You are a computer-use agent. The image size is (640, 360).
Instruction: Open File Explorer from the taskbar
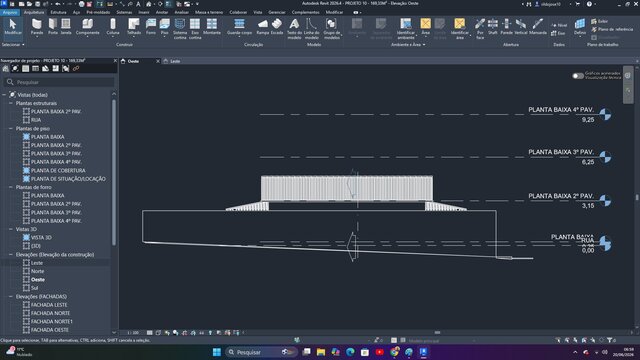point(321,352)
